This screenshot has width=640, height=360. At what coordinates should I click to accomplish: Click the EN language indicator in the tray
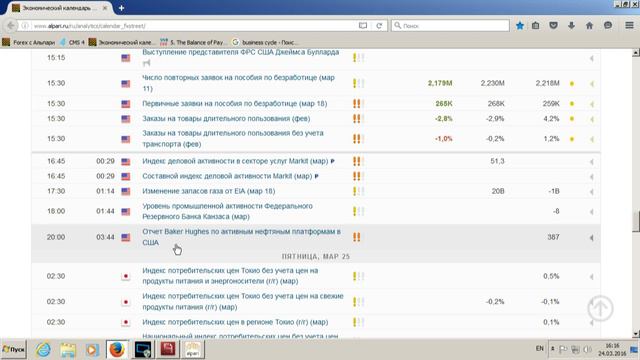click(540, 349)
